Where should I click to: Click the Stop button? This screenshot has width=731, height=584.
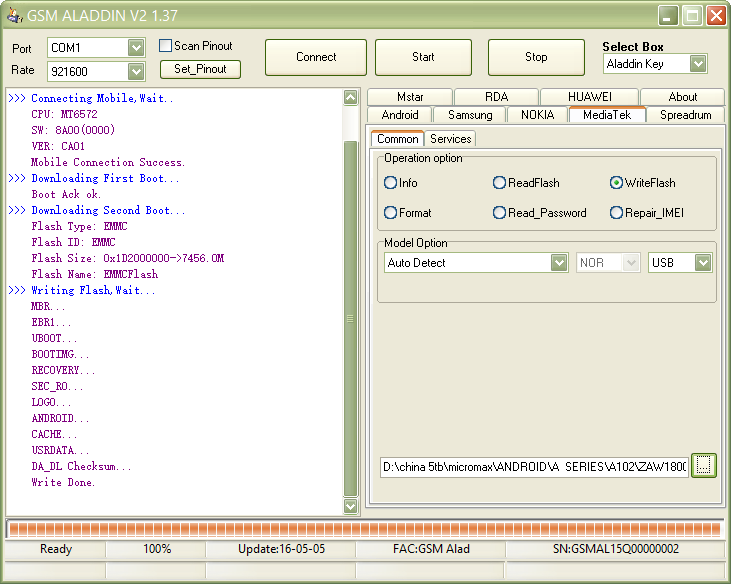(536, 57)
